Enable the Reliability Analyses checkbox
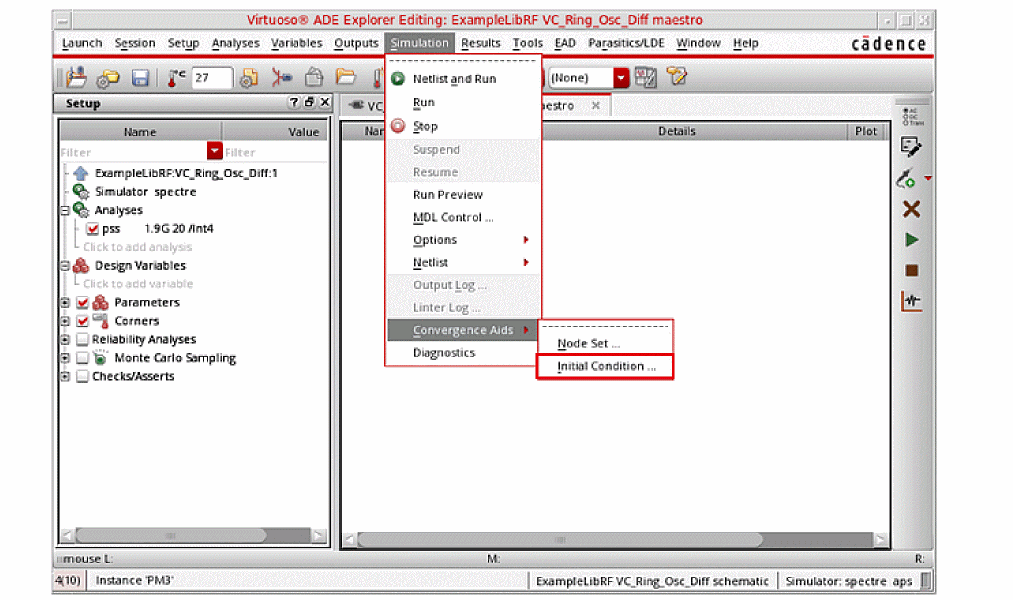The height and width of the screenshot is (600, 1013). coord(82,339)
